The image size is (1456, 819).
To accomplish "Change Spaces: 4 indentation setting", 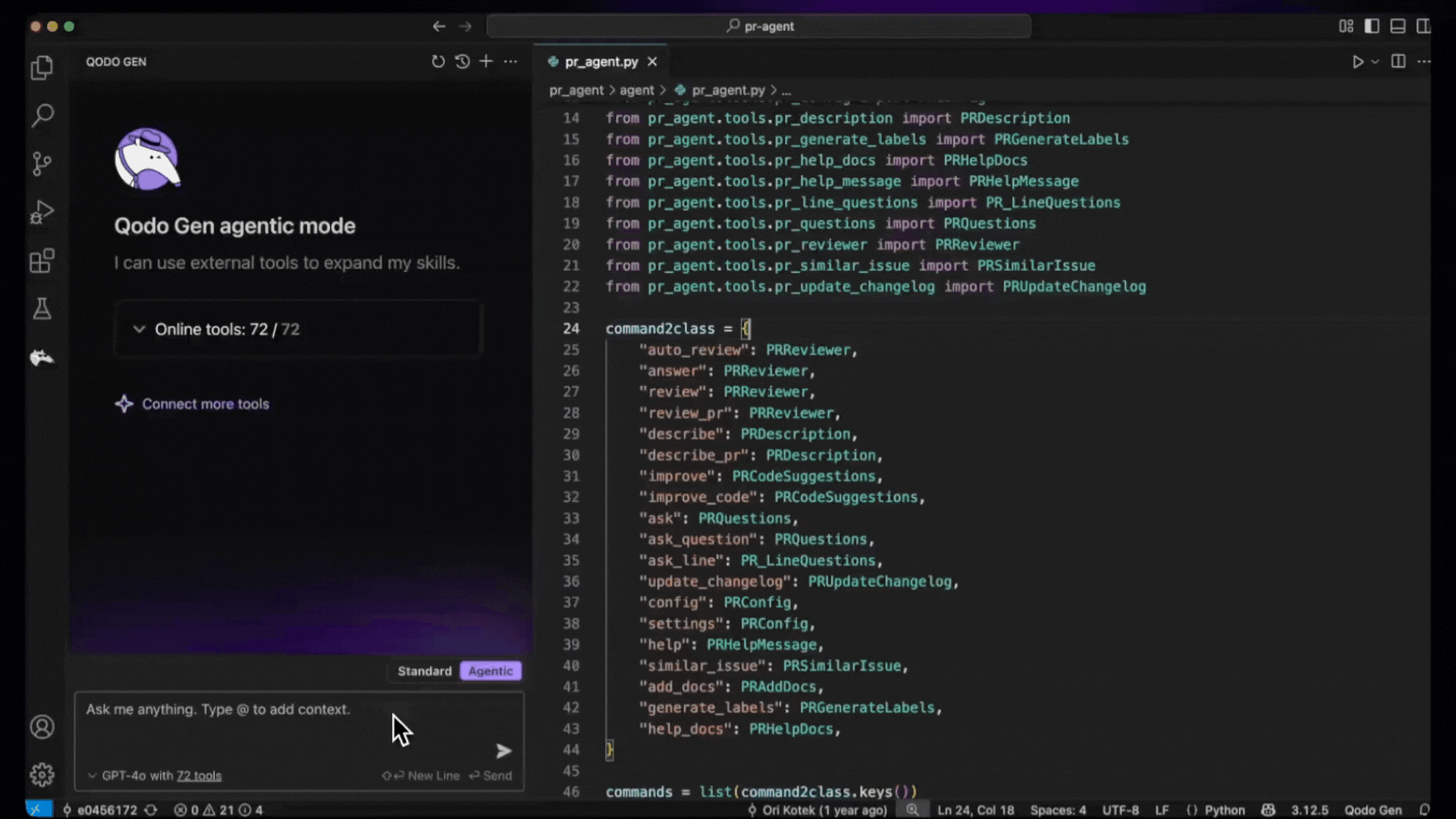I will click(x=1058, y=810).
